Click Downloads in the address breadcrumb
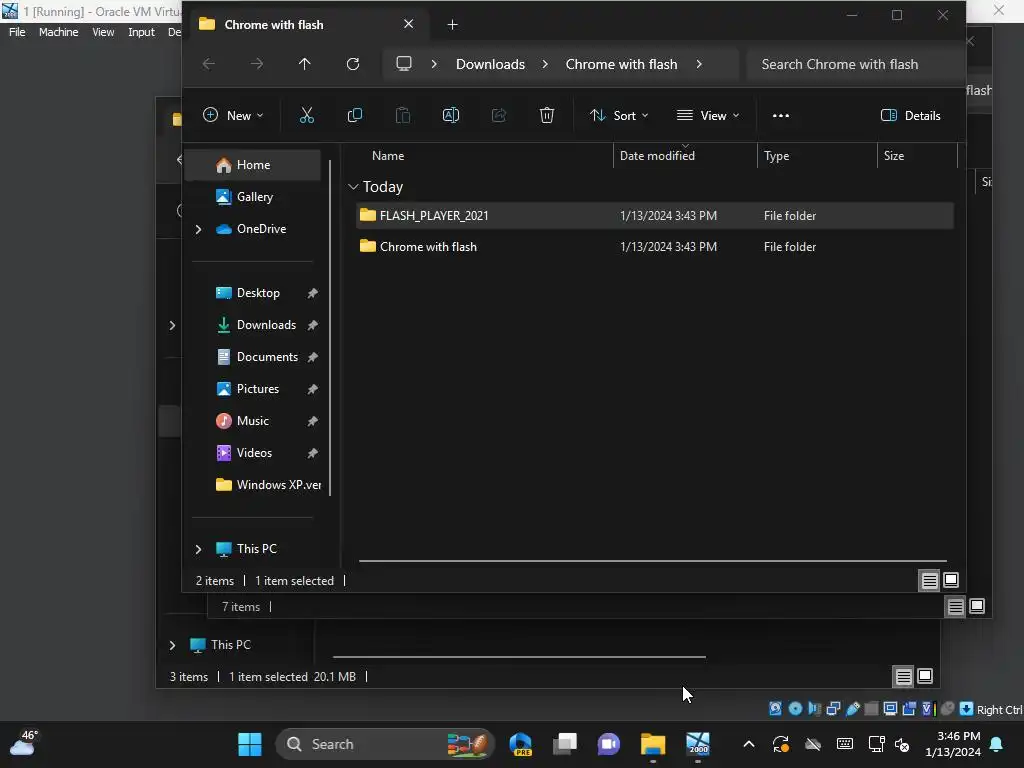Image resolution: width=1024 pixels, height=768 pixels. (490, 64)
